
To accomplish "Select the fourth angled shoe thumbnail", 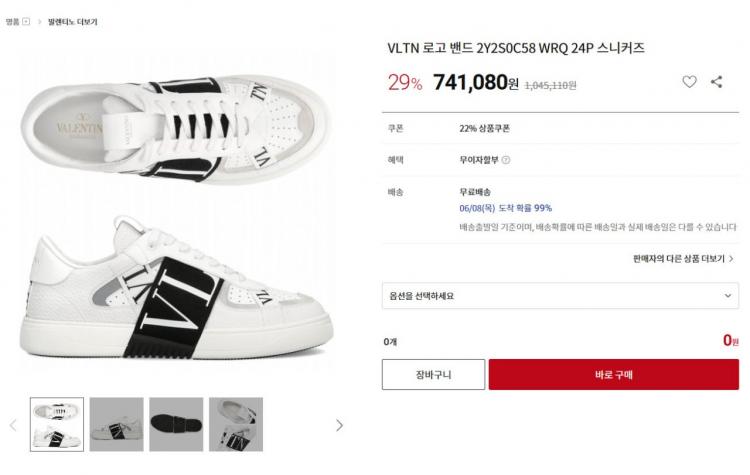I will coord(236,424).
